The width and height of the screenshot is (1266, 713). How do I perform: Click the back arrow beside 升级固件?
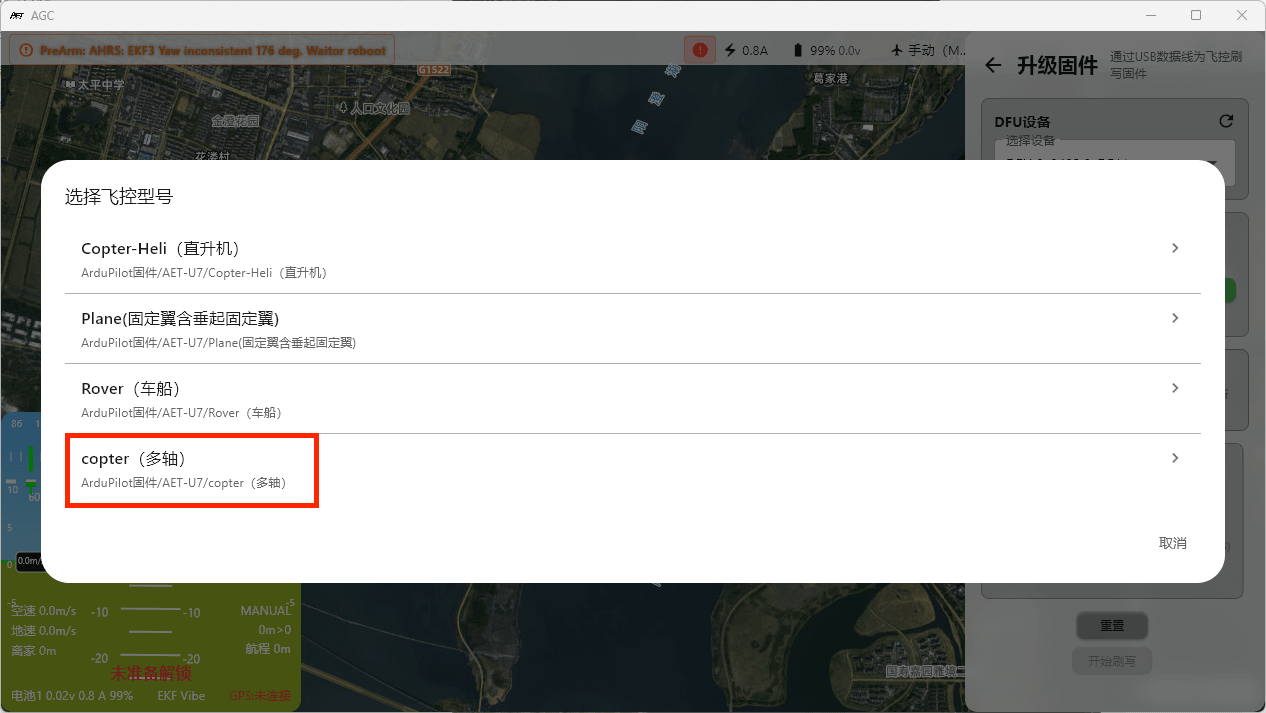992,66
